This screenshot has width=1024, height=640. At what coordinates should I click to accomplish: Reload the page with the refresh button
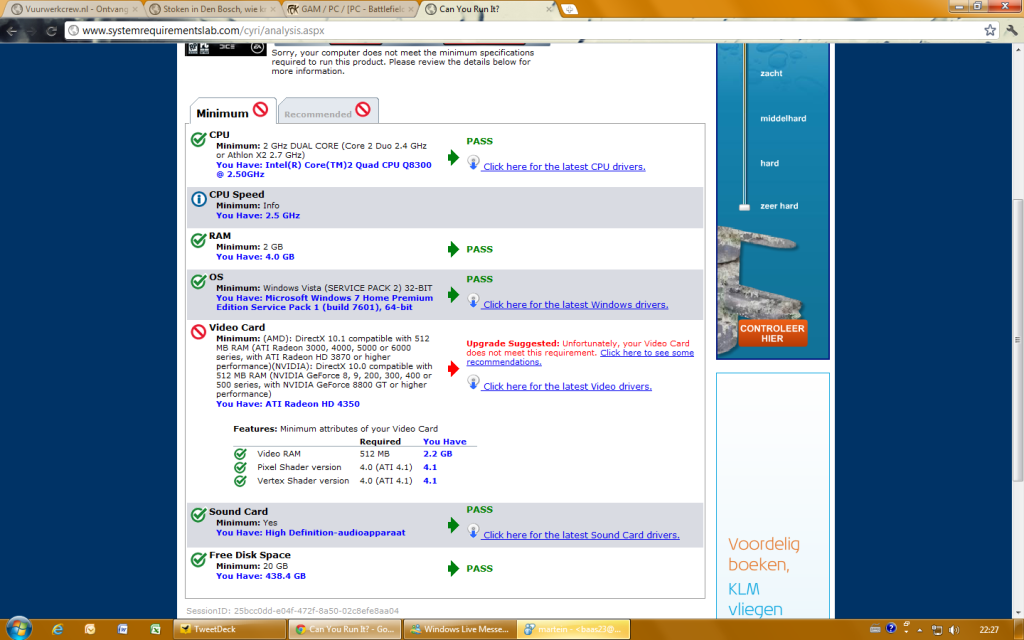tap(51, 31)
